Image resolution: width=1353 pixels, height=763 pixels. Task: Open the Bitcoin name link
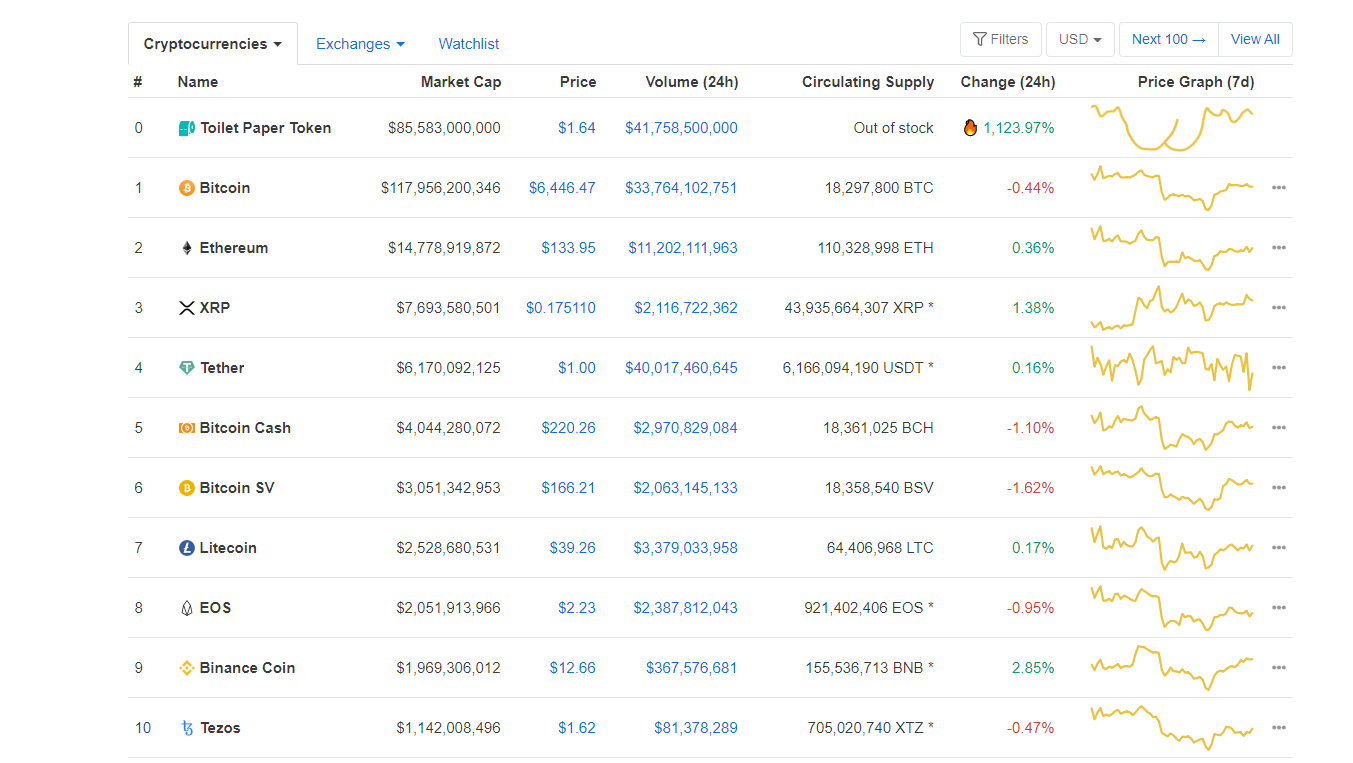(225, 188)
